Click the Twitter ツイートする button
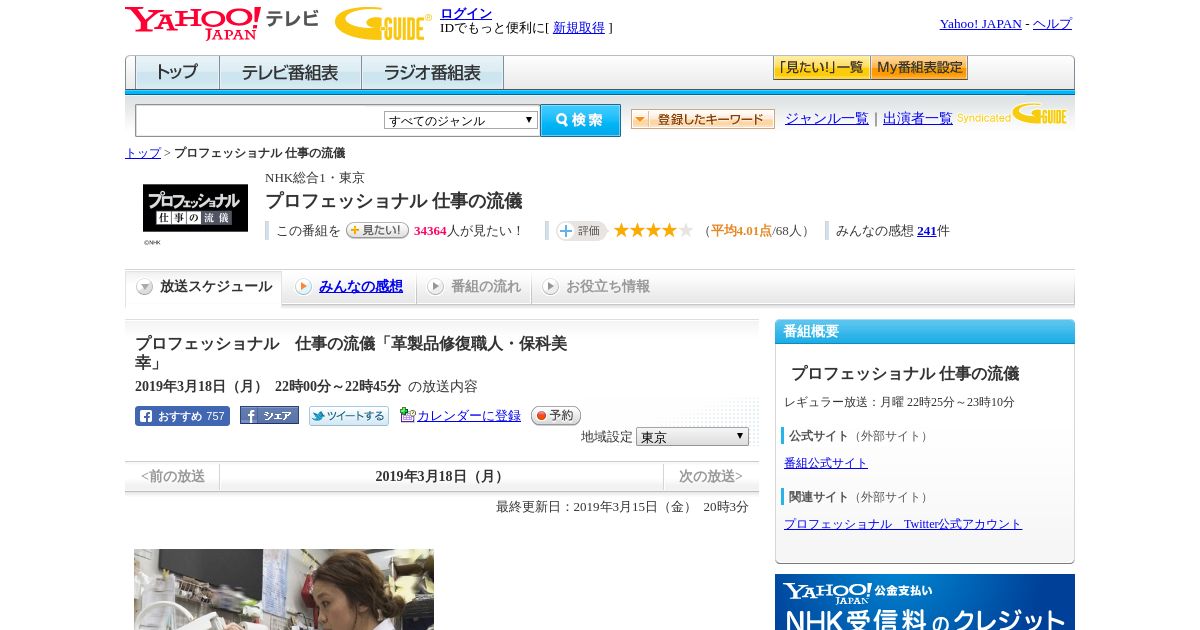Image resolution: width=1200 pixels, height=630 pixels. point(348,416)
